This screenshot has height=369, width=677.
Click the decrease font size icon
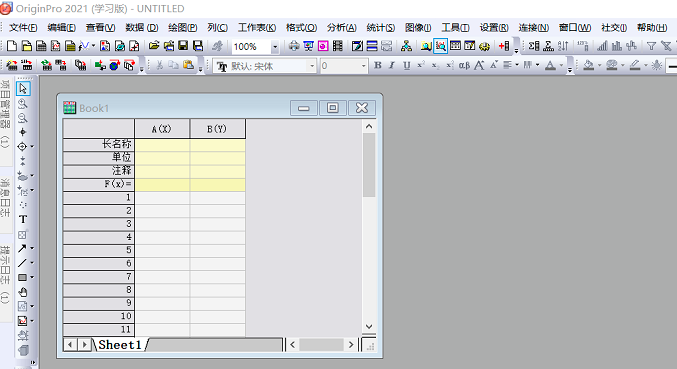(494, 65)
